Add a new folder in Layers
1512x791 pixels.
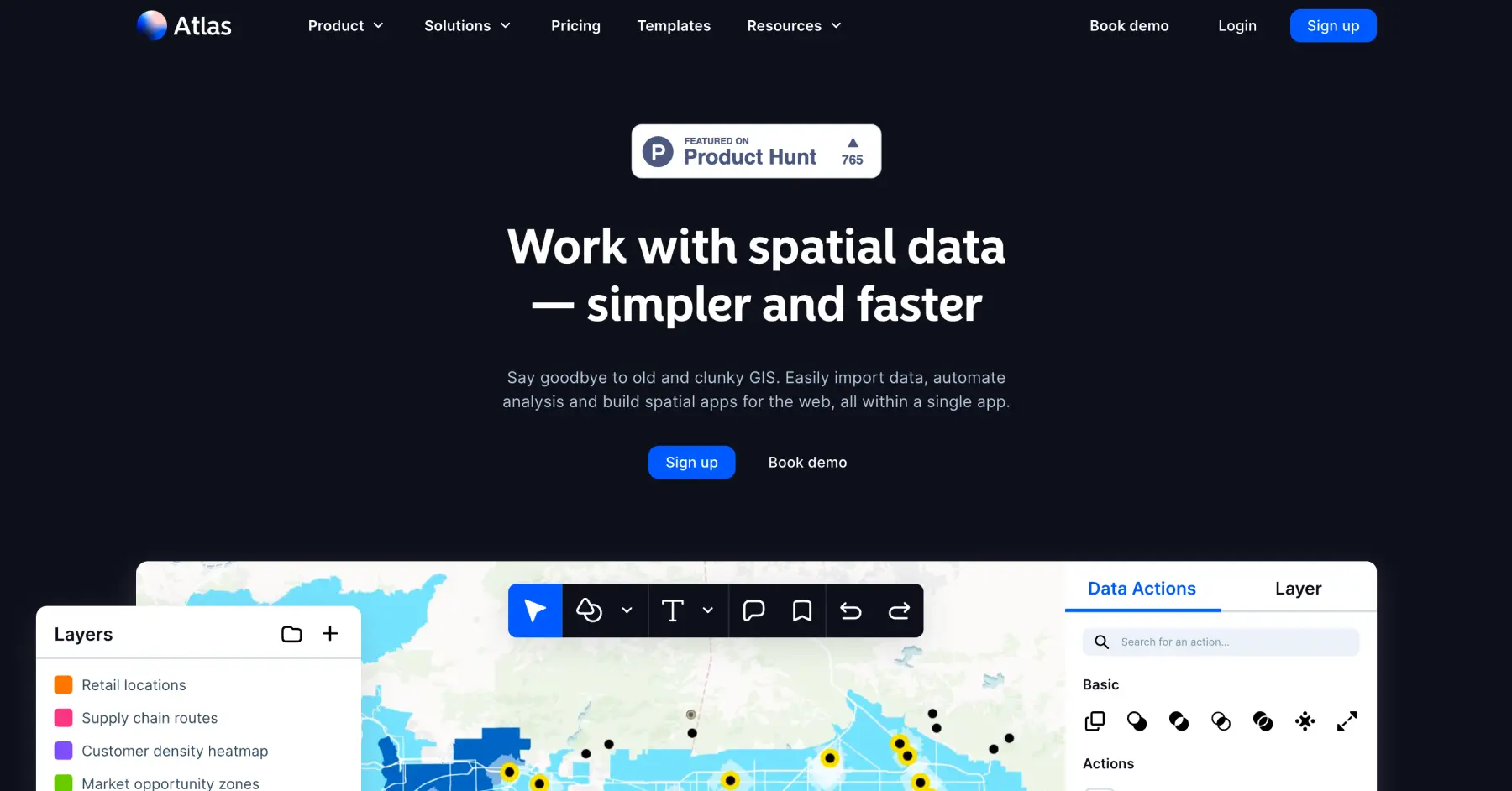tap(291, 634)
